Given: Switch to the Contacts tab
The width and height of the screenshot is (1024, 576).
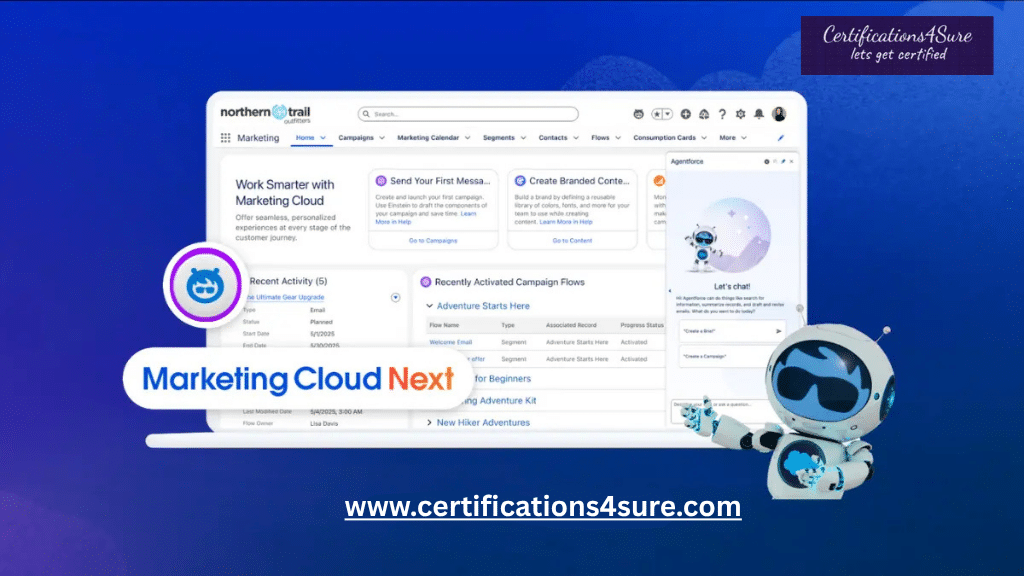Looking at the screenshot, I should coord(553,138).
